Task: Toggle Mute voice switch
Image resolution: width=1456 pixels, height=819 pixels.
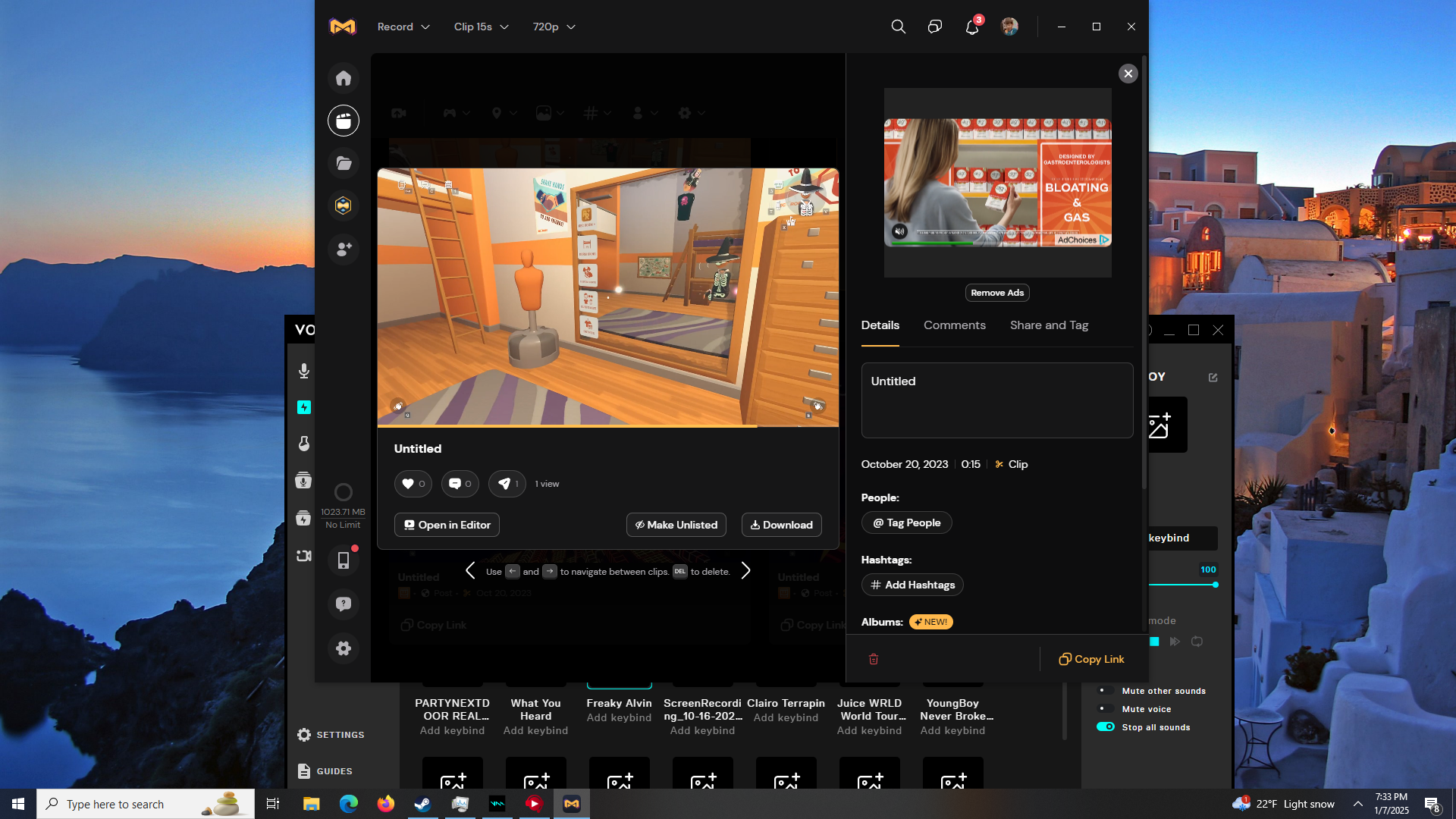Action: [1106, 709]
